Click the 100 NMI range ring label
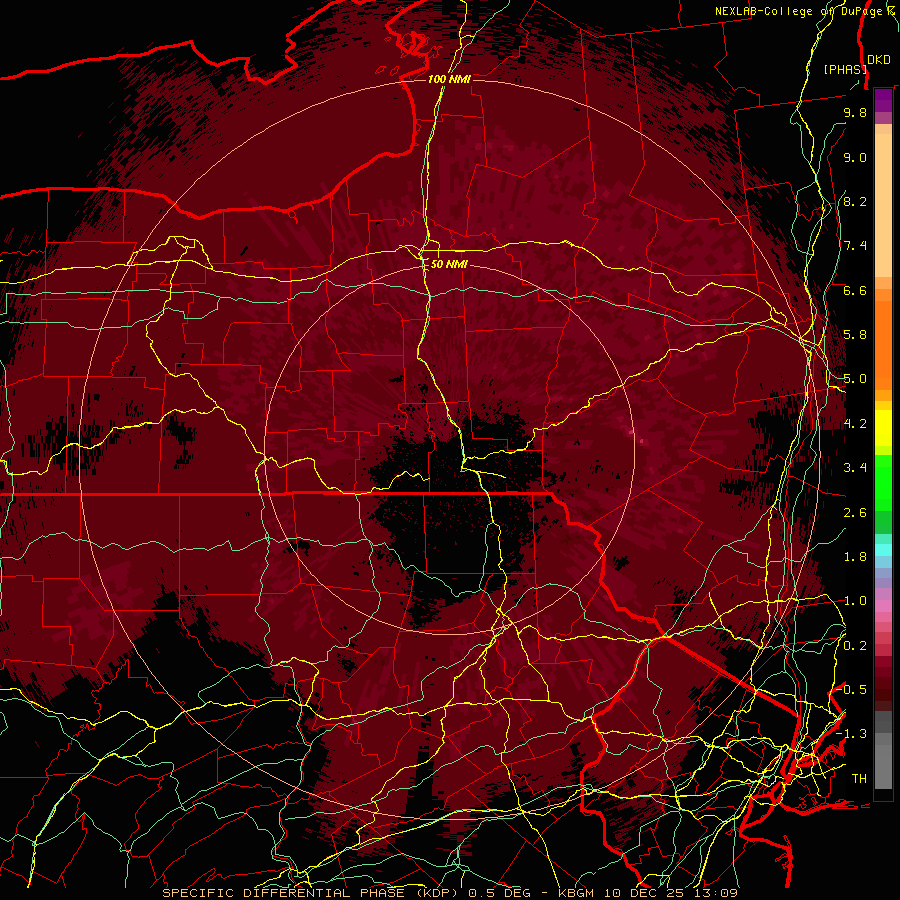Image resolution: width=900 pixels, height=900 pixels. coord(449,79)
